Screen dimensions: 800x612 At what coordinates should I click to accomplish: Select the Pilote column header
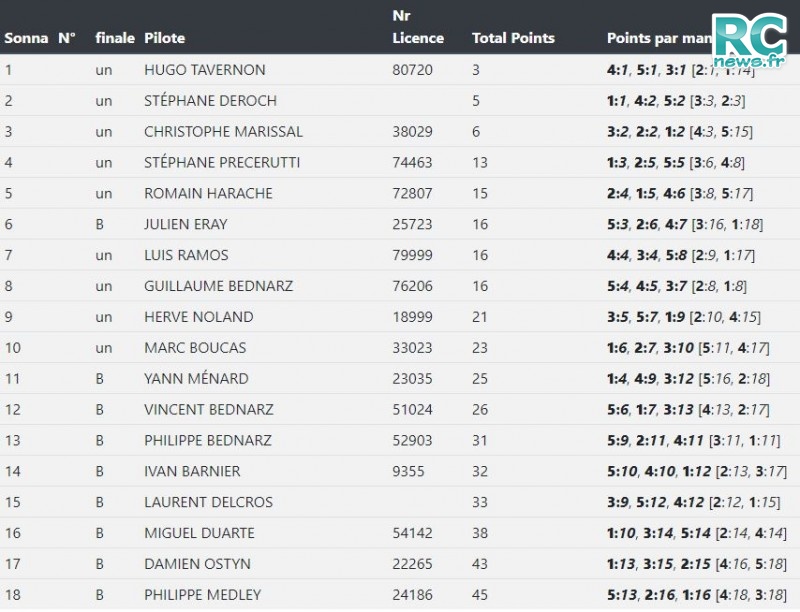click(x=164, y=38)
